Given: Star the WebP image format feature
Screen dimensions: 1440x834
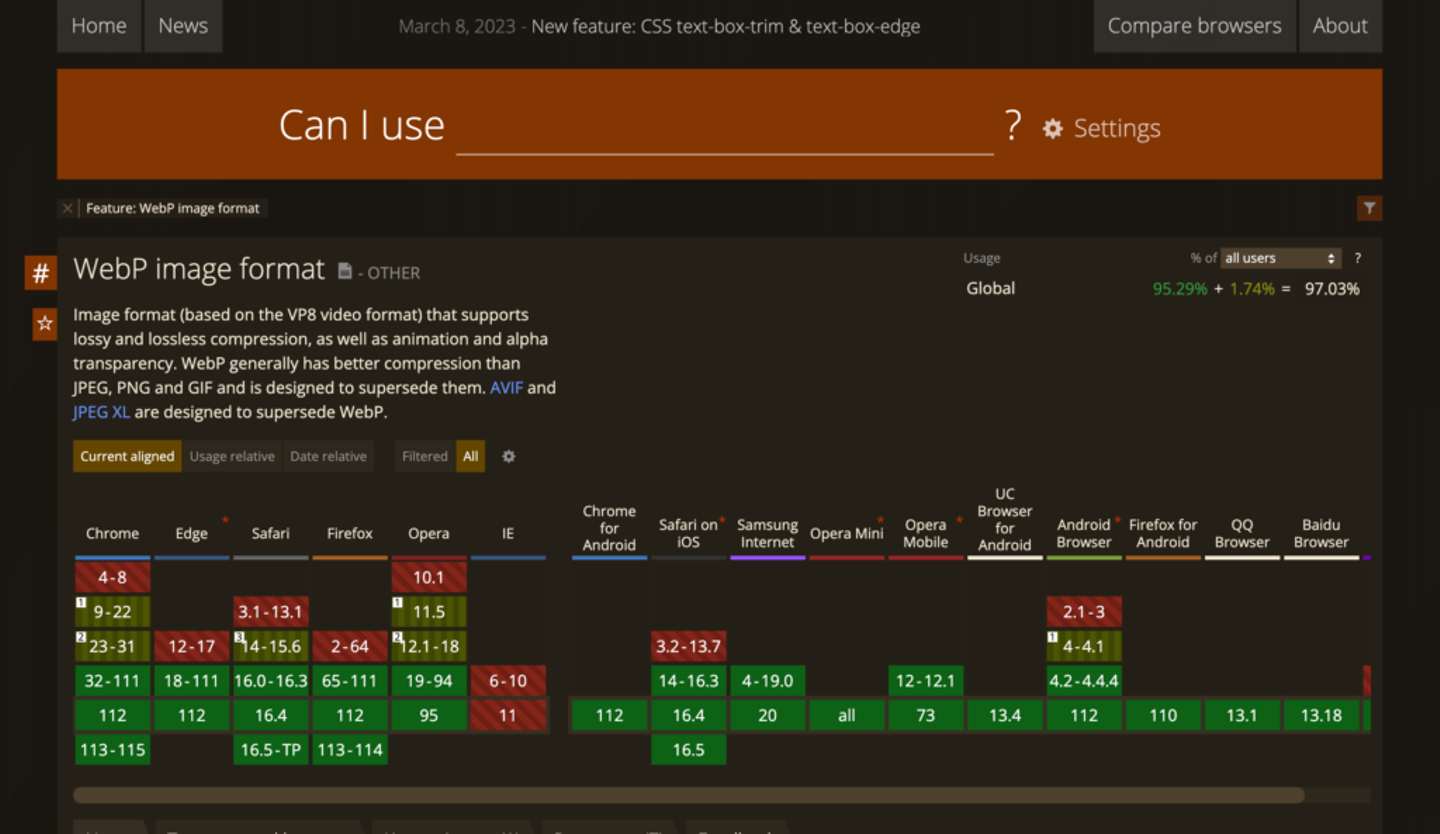Looking at the screenshot, I should (44, 323).
